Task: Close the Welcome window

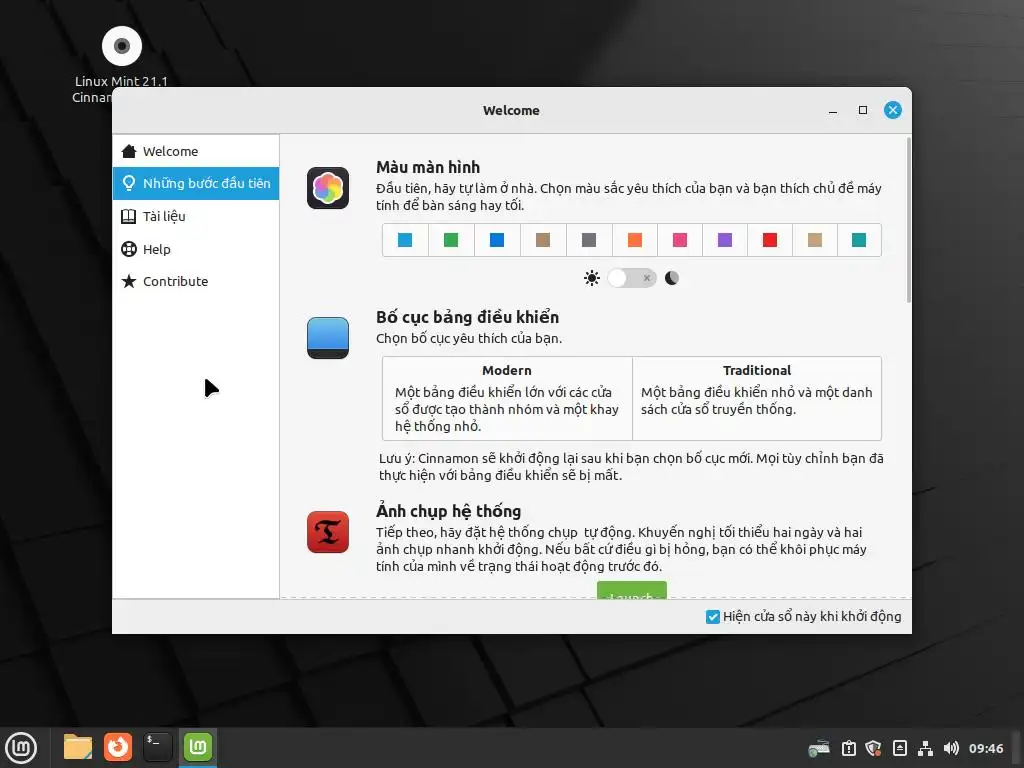Action: click(893, 110)
